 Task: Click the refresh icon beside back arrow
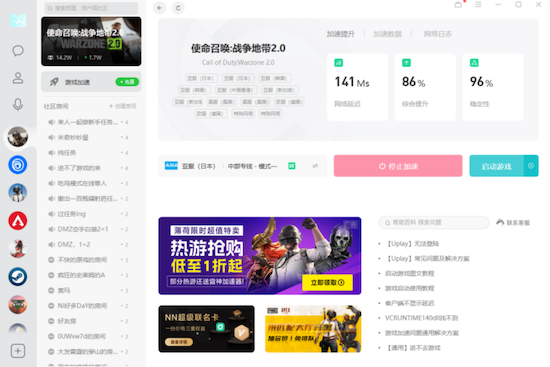tap(178, 8)
